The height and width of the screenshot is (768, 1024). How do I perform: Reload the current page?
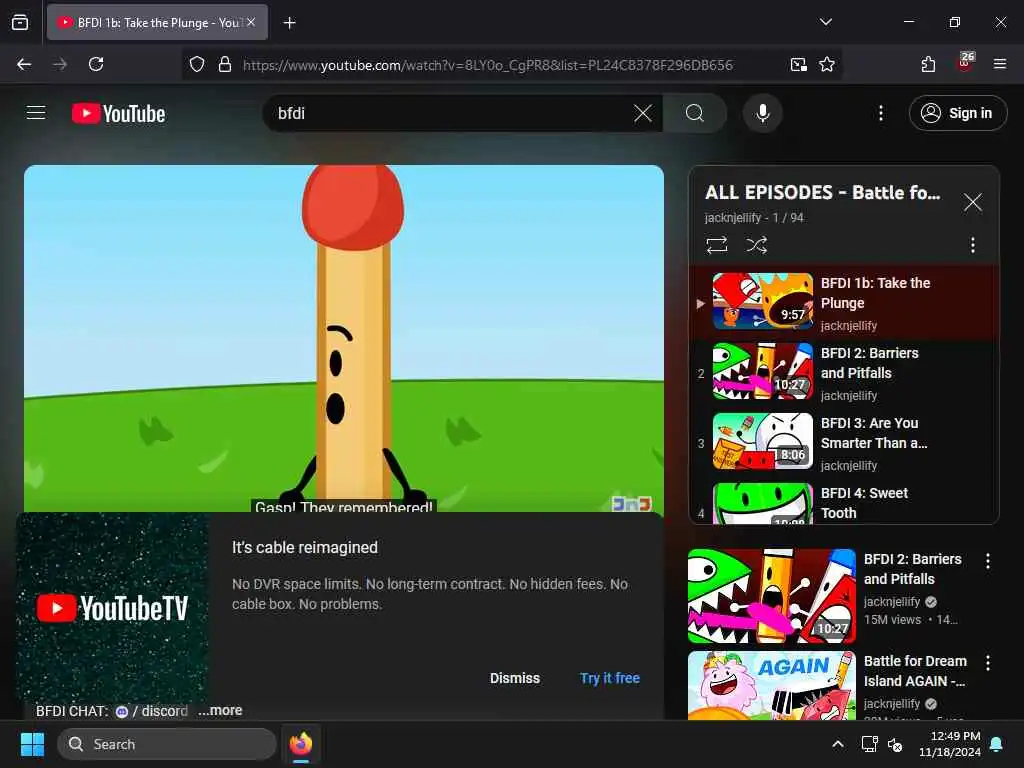click(x=96, y=64)
